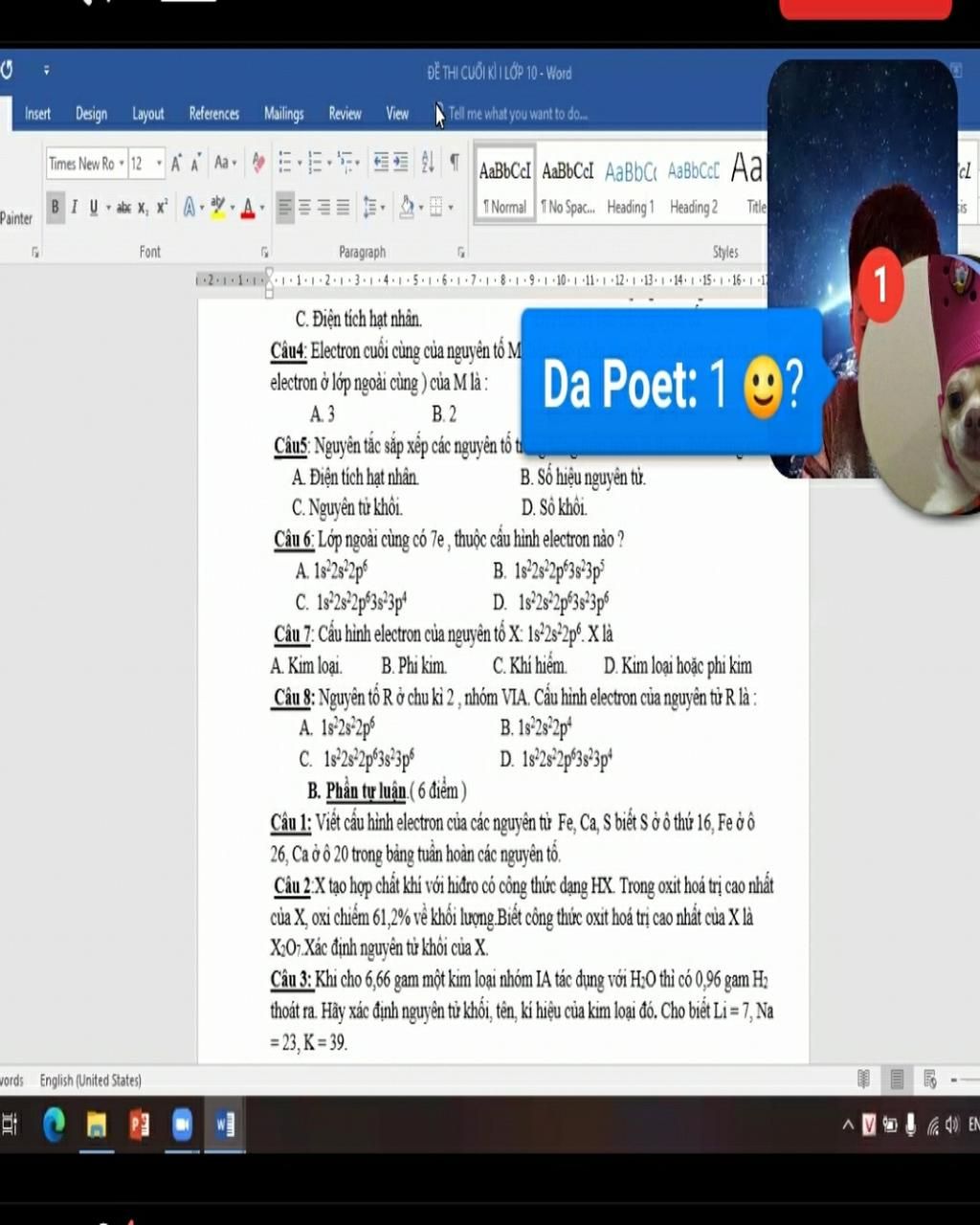The height and width of the screenshot is (1225, 980).
Task: Switch to Read Mode view icon
Action: tap(863, 1080)
